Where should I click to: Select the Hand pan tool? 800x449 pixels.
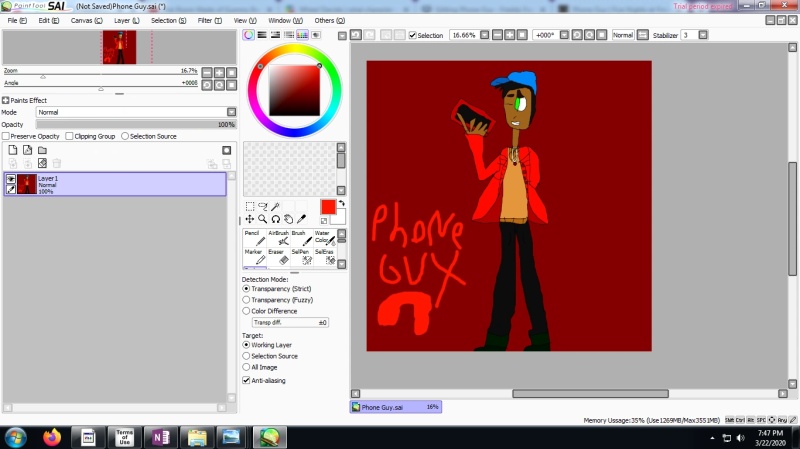point(289,219)
